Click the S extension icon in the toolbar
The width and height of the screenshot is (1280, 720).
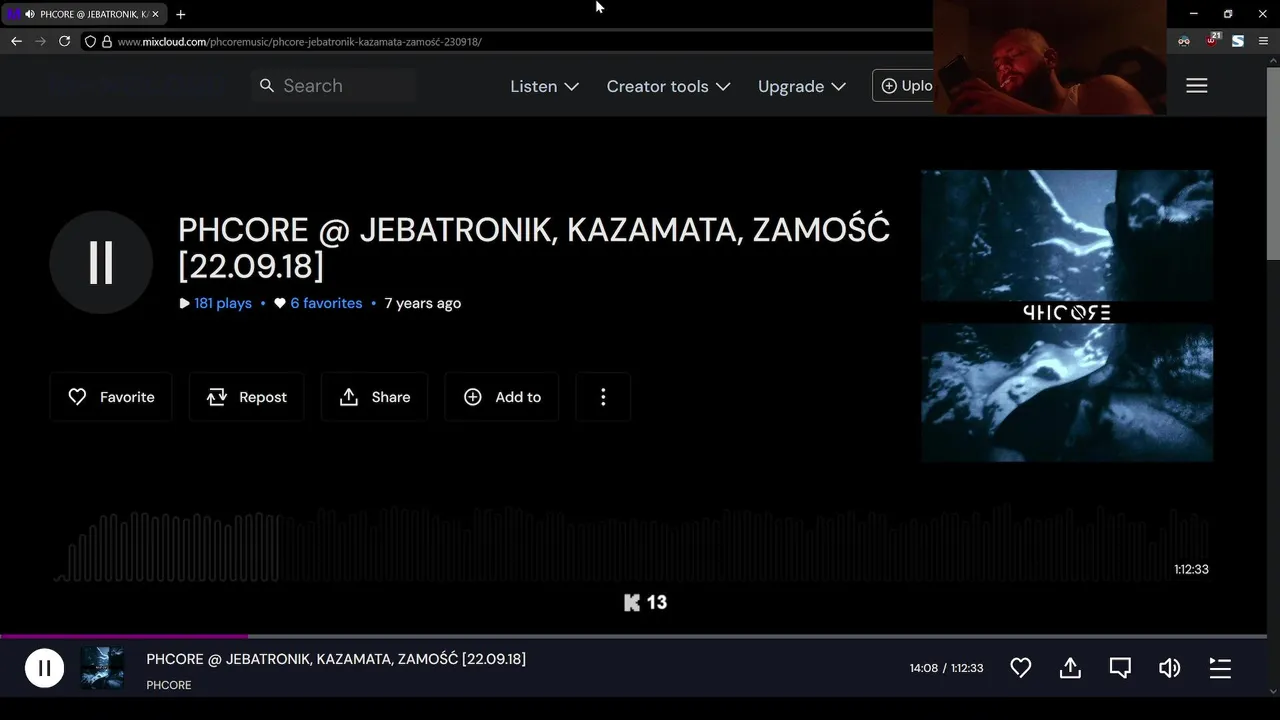point(1238,41)
